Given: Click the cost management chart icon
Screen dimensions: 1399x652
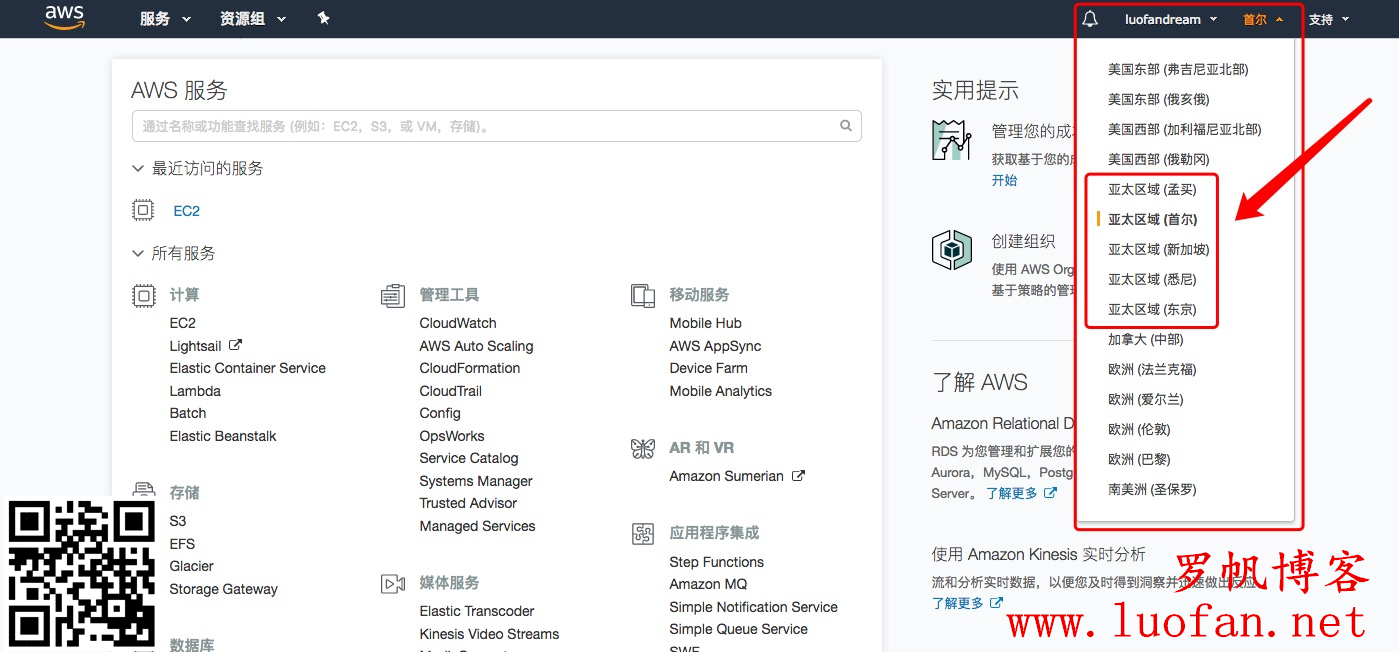Looking at the screenshot, I should [952, 139].
